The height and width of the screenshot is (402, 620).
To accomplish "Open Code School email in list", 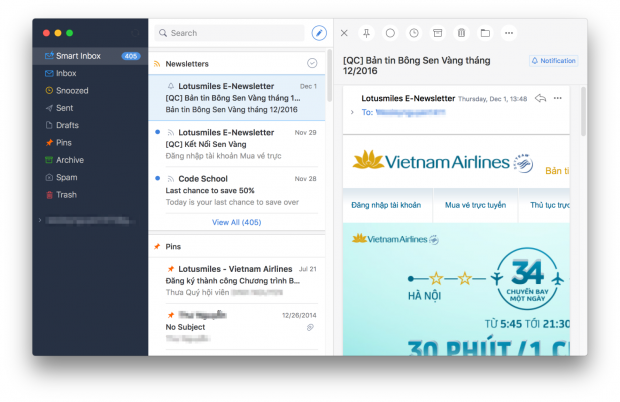I will coord(237,190).
